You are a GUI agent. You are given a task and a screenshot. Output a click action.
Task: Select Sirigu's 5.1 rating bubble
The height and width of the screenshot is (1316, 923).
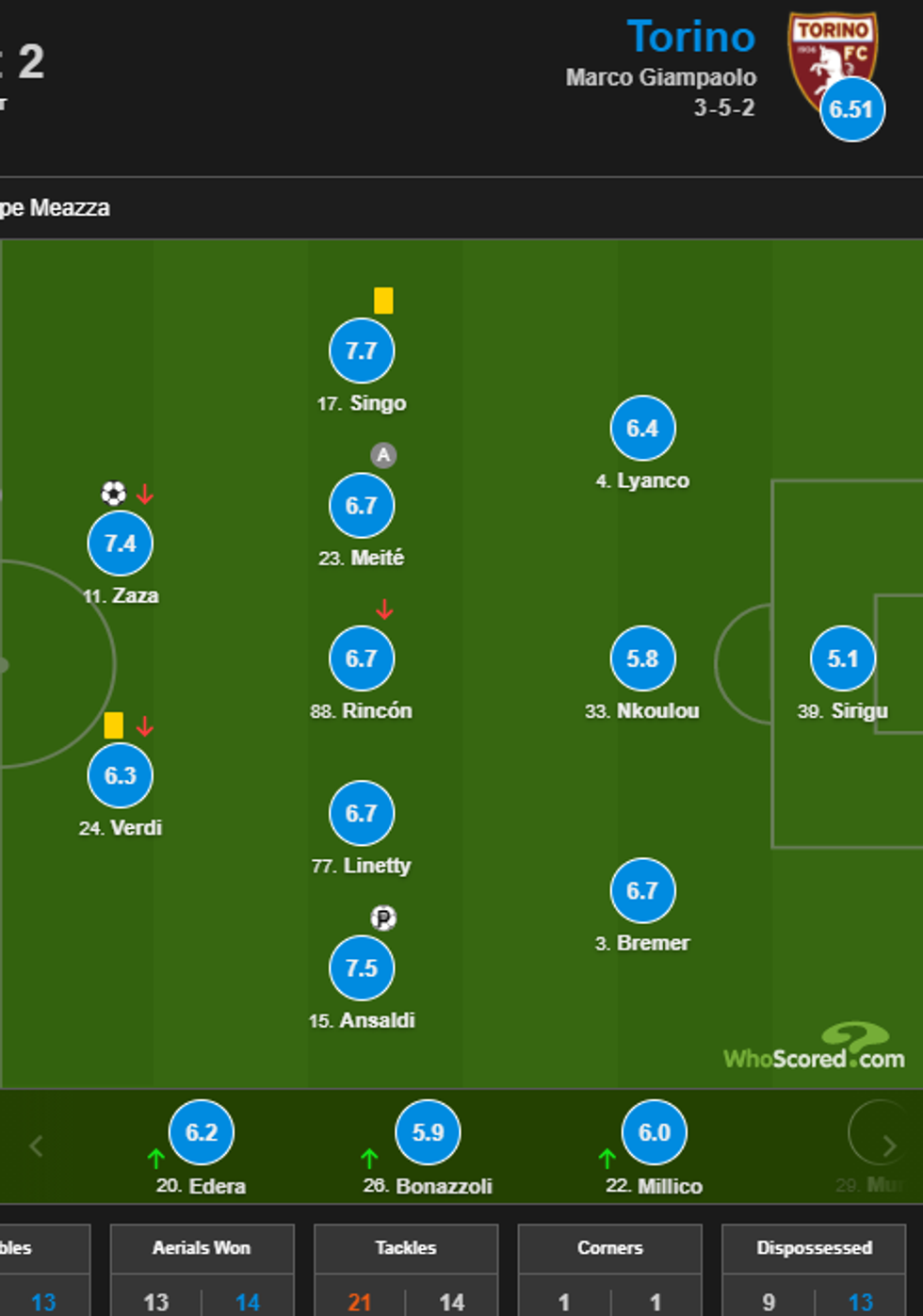(843, 658)
